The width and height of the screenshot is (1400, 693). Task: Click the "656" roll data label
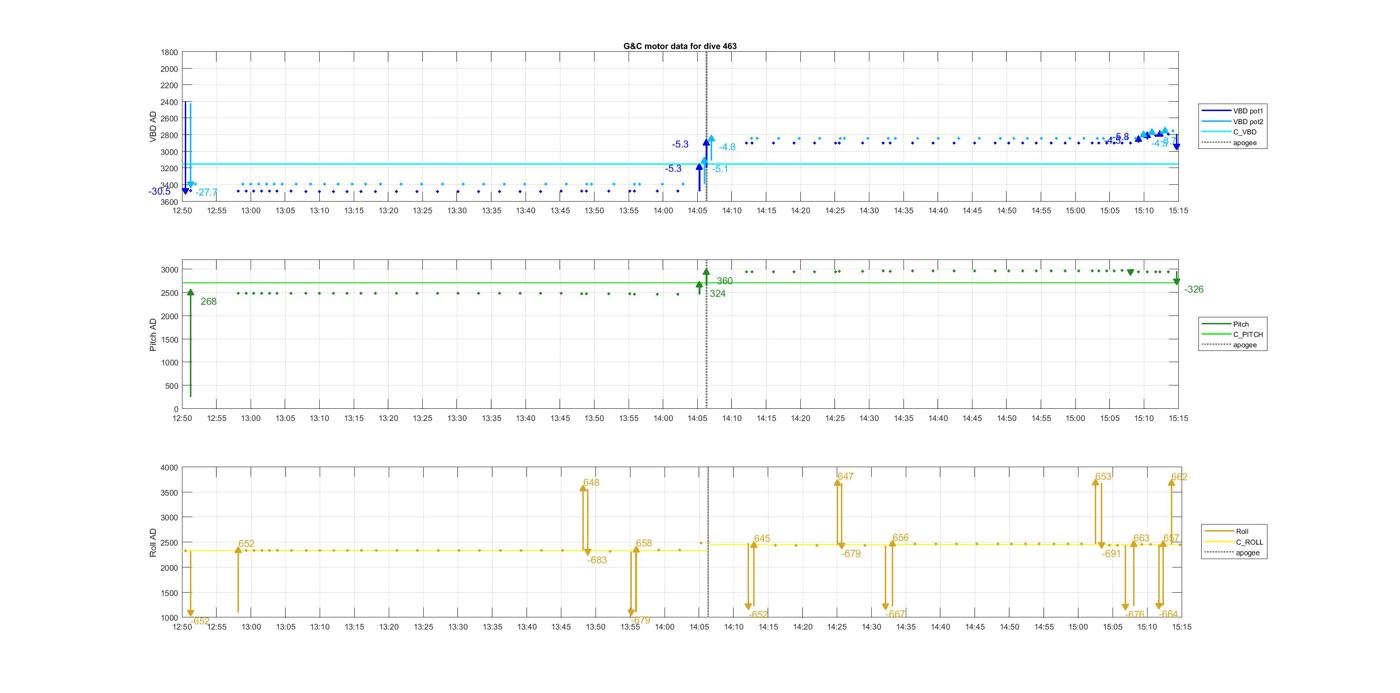[901, 538]
